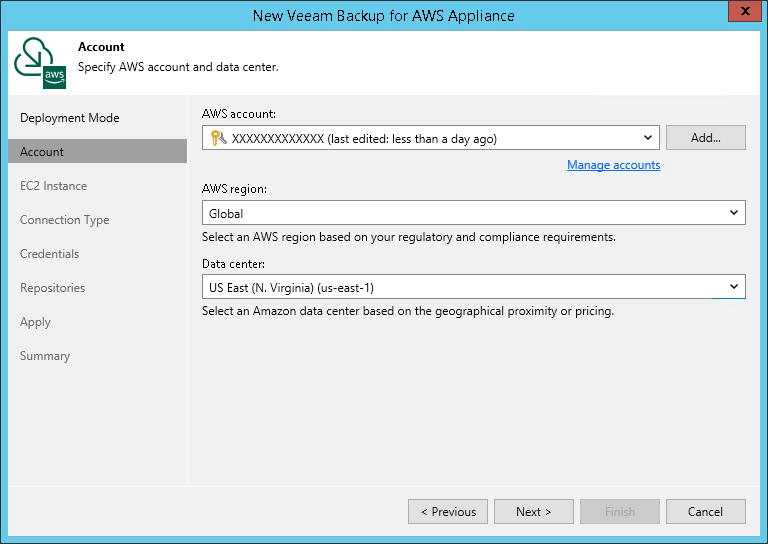Open the Manage accounts link
Viewport: 768px width, 544px height.
pyautogui.click(x=613, y=165)
